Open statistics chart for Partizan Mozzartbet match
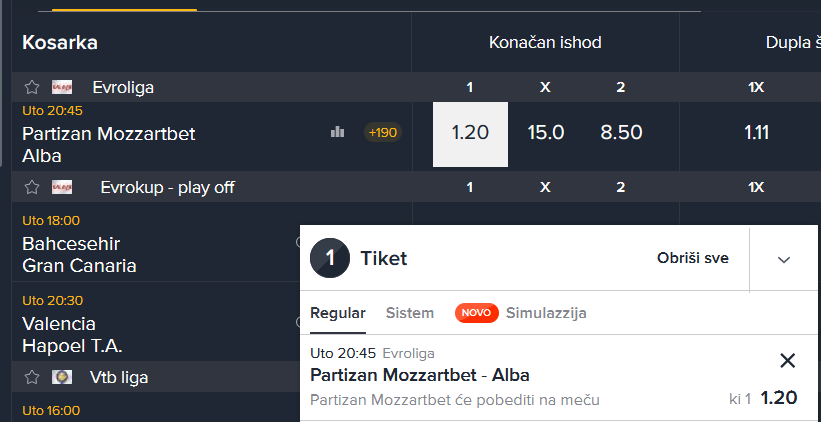This screenshot has width=821, height=422. [x=338, y=132]
